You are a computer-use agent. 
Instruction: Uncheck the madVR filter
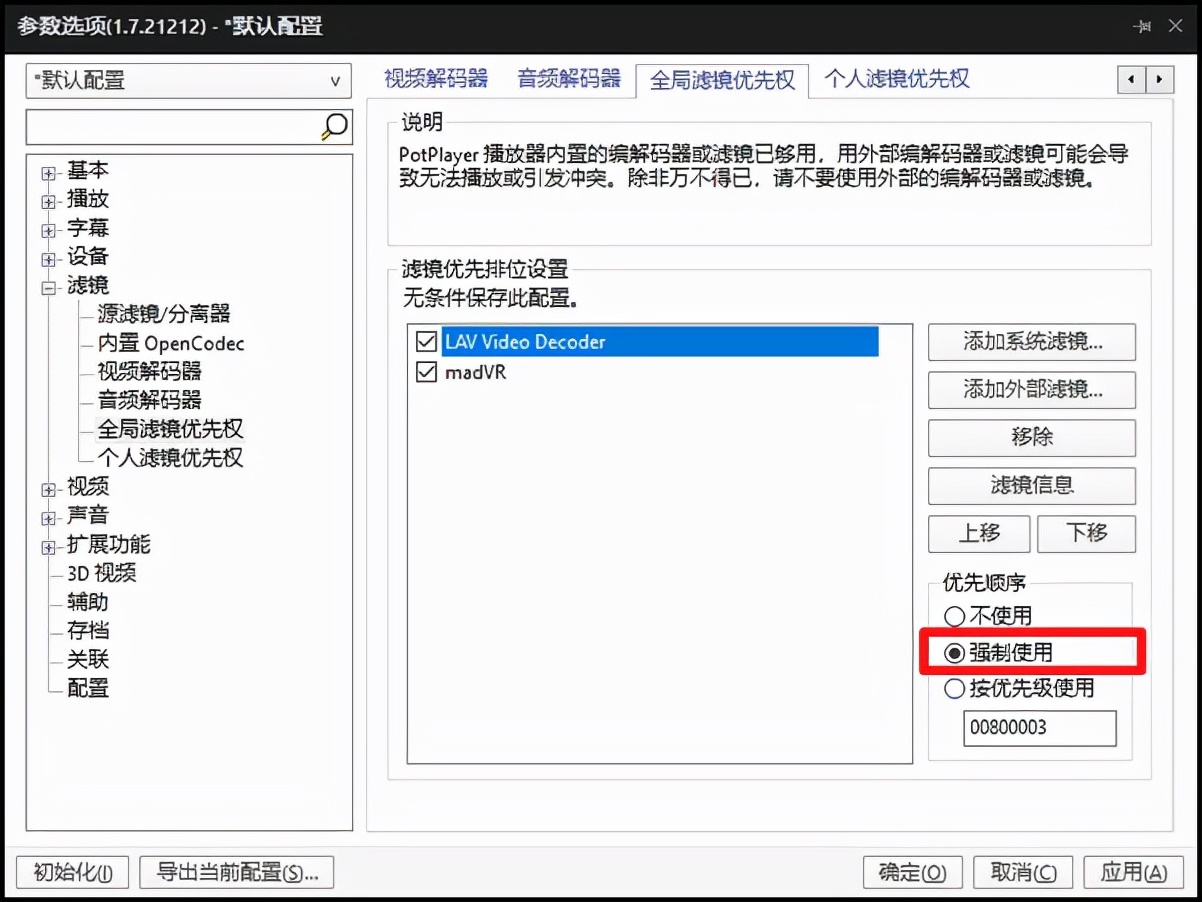426,372
